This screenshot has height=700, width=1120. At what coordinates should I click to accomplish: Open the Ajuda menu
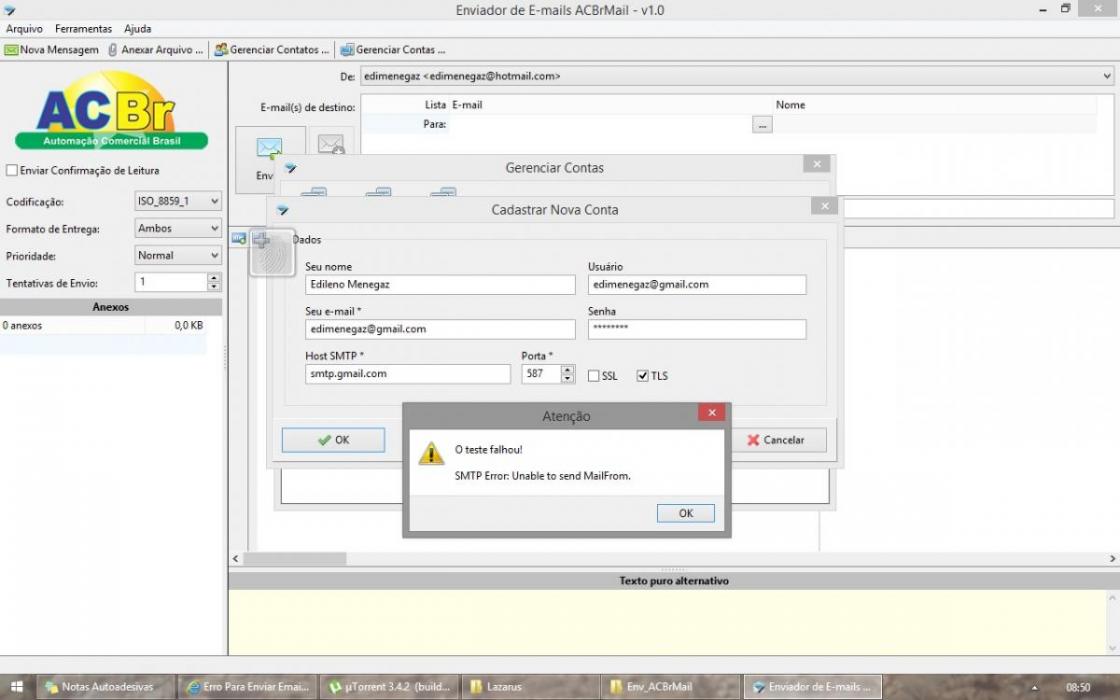coord(138,29)
